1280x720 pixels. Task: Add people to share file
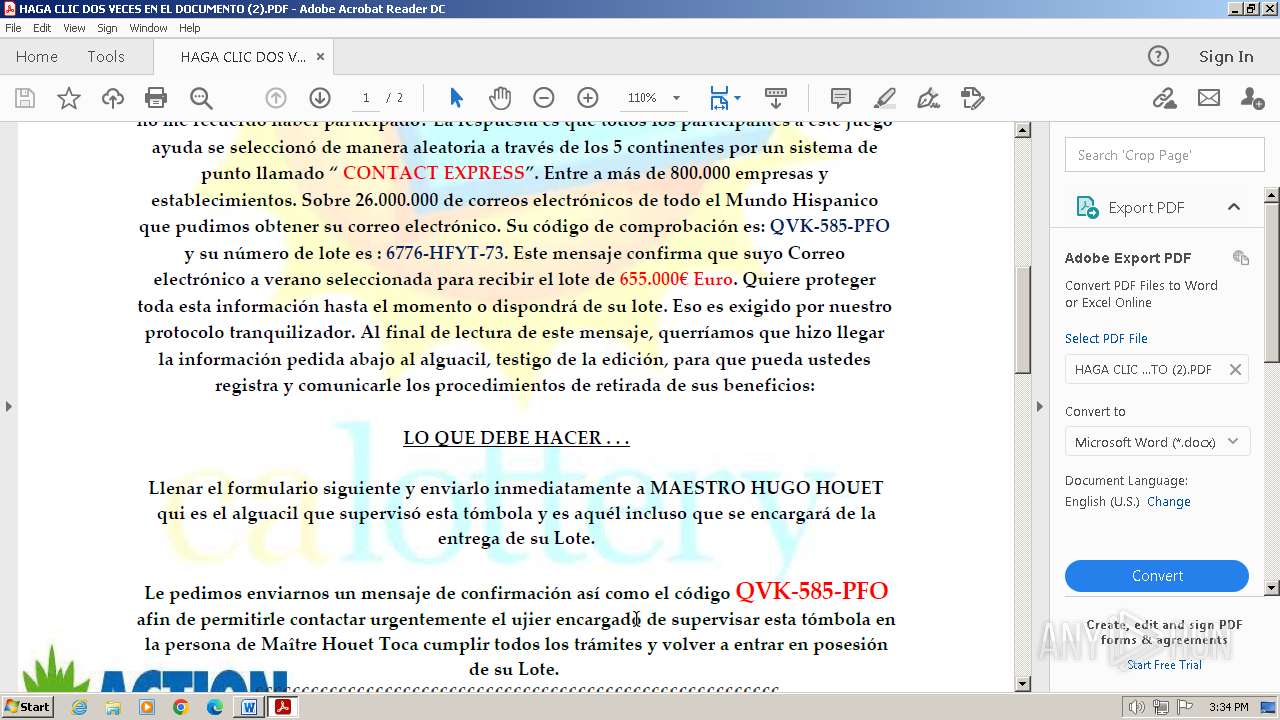point(1252,98)
